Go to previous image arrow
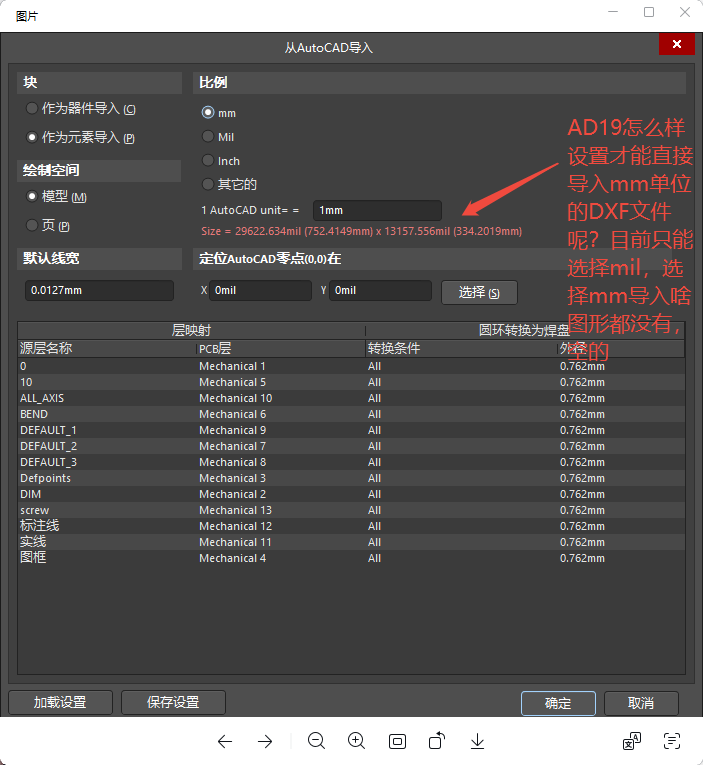This screenshot has height=765, width=703. click(x=225, y=742)
